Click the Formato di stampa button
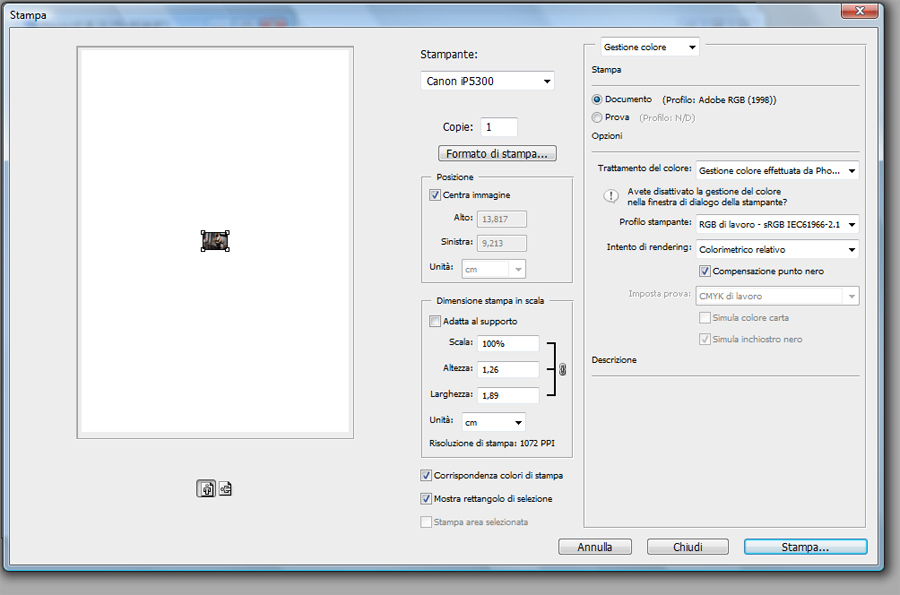The height and width of the screenshot is (595, 900). tap(497, 154)
